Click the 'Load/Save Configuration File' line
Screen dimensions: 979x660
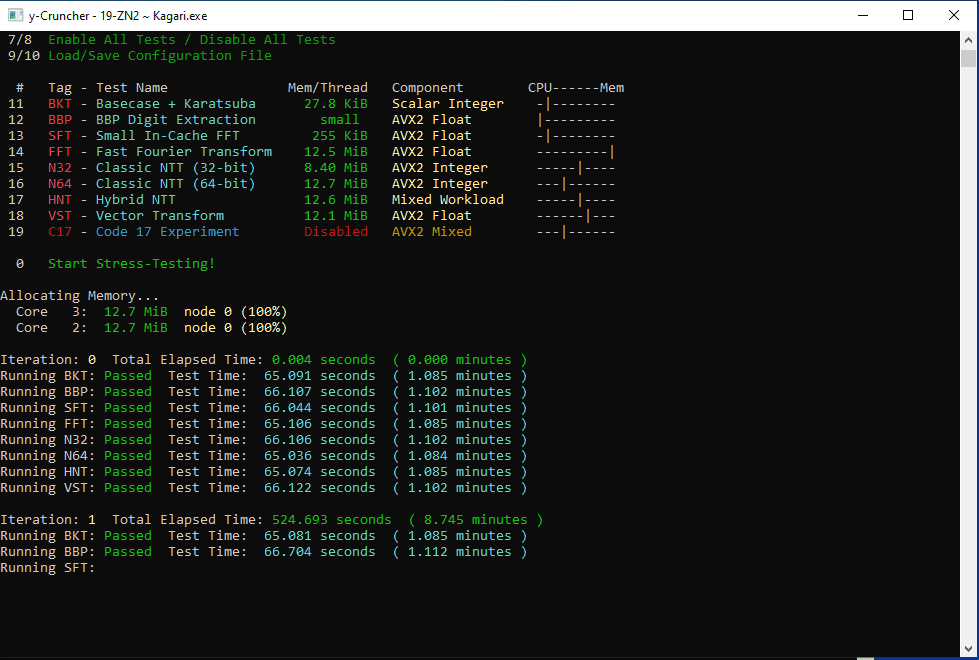[x=160, y=56]
